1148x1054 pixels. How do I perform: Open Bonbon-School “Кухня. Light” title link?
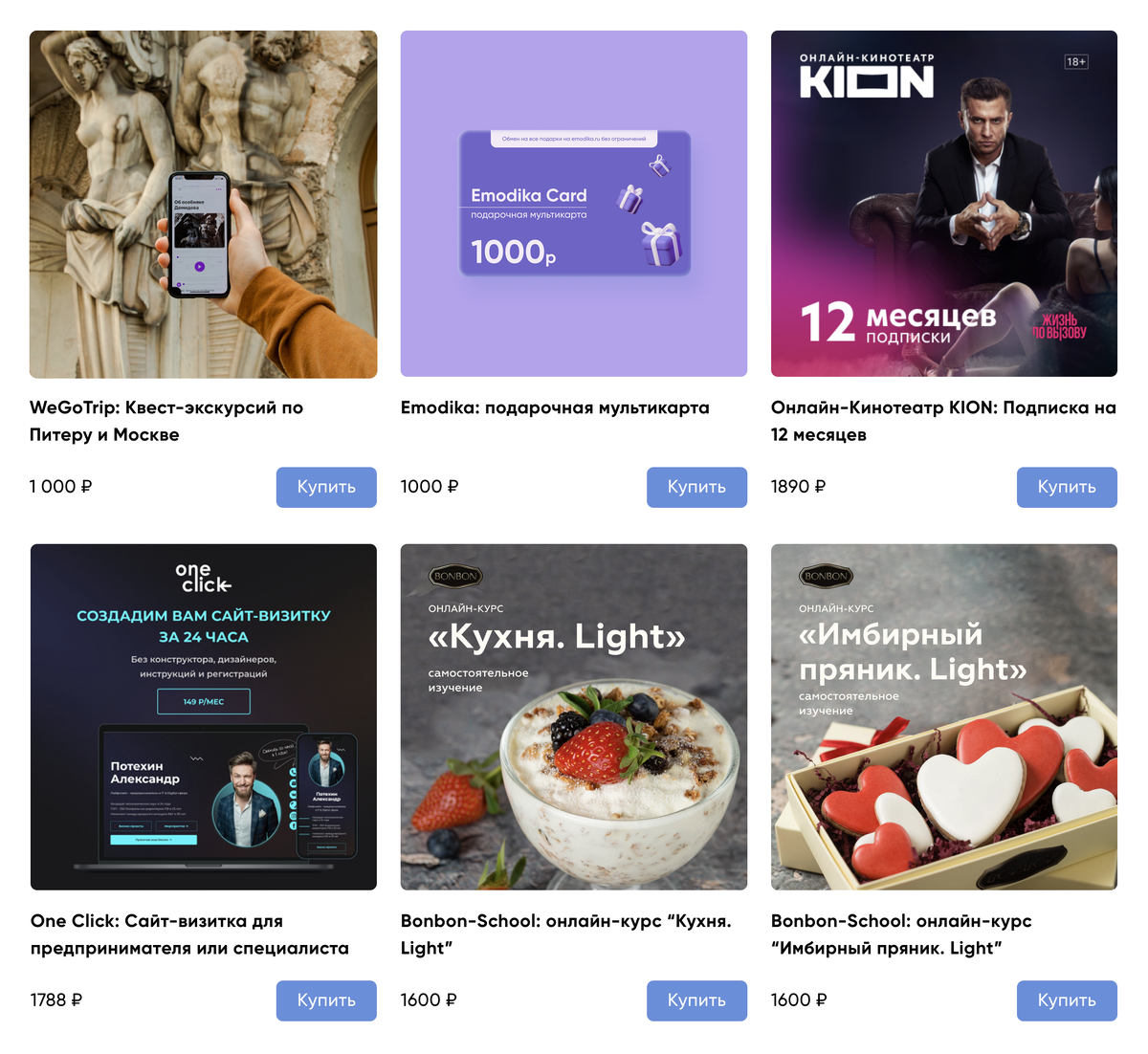pyautogui.click(x=566, y=934)
